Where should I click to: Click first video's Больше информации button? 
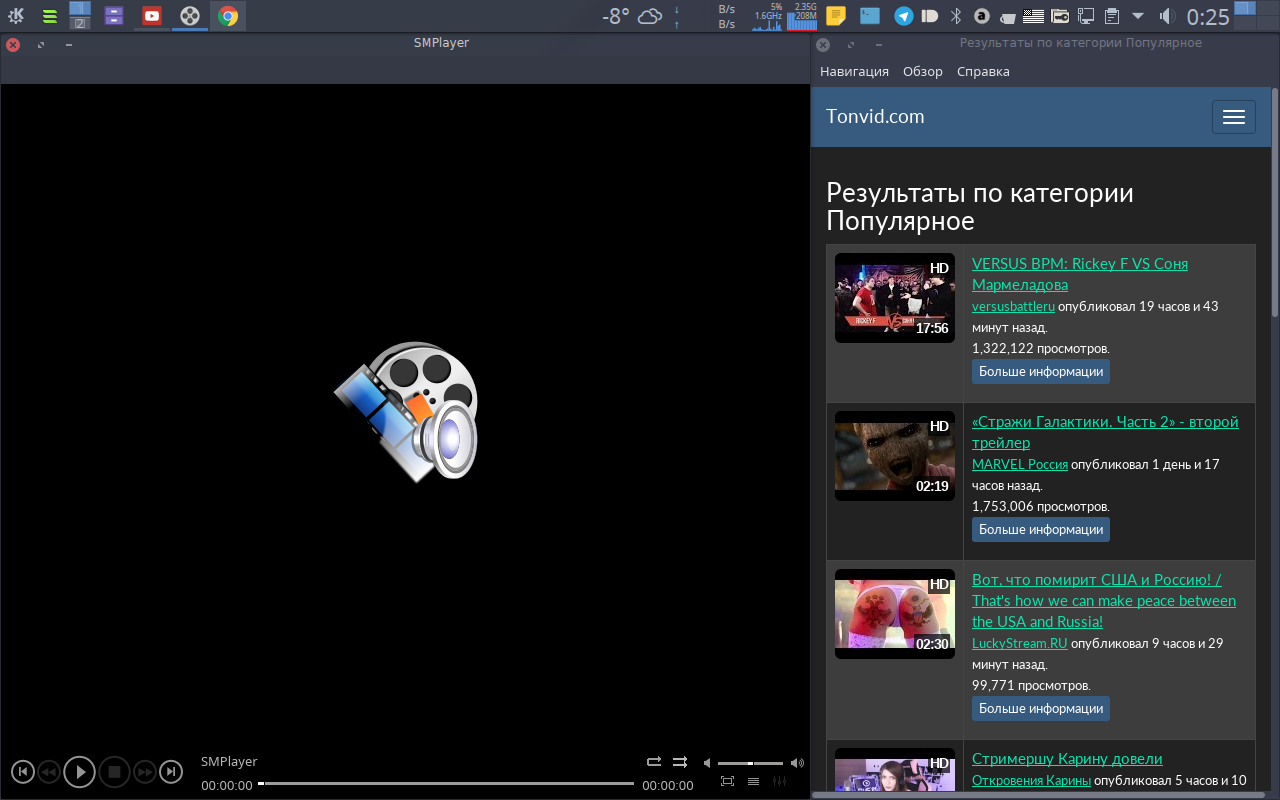(1040, 371)
